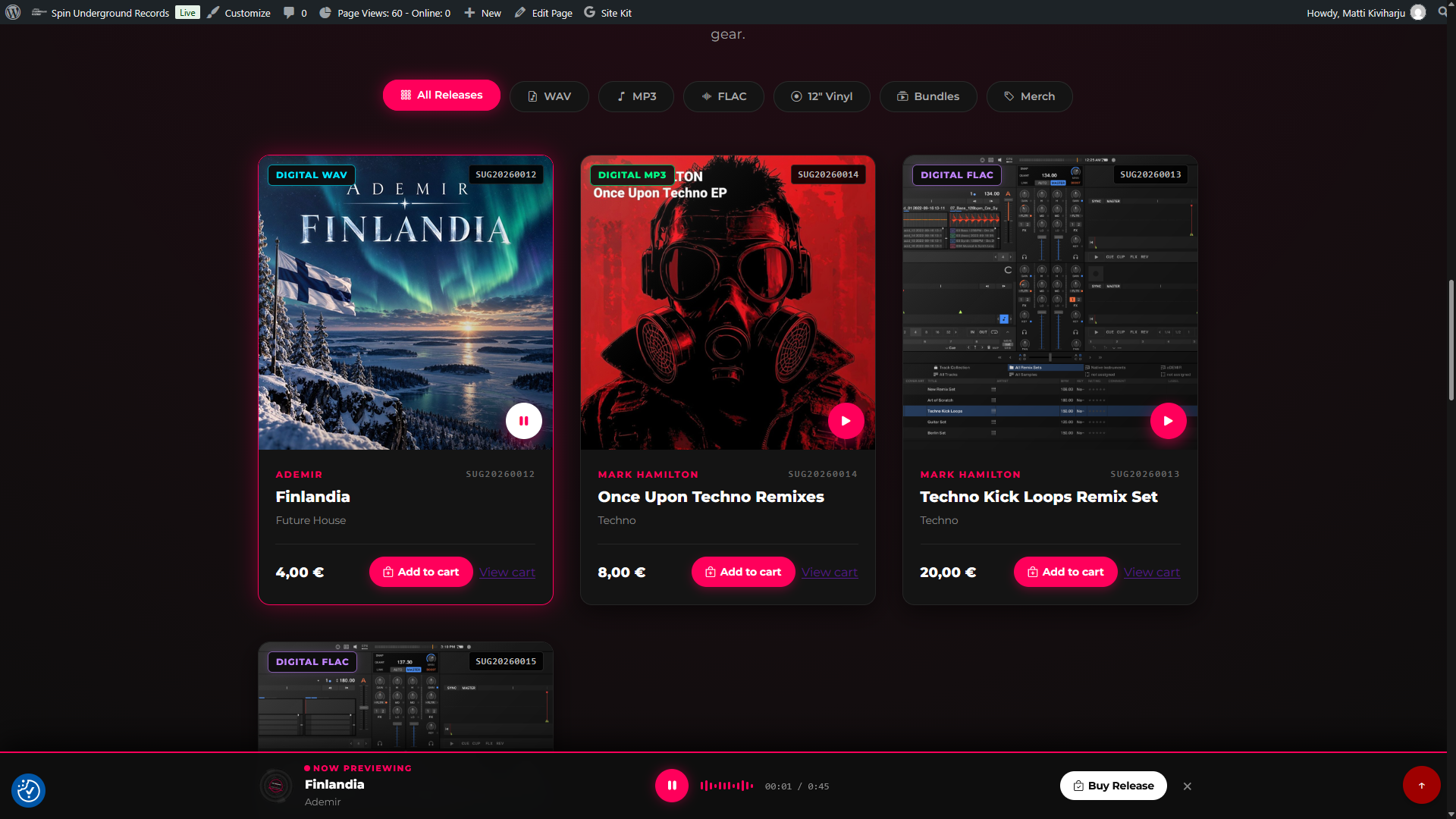Click the scroll-to-top arrow button
1456x819 pixels.
[1422, 786]
